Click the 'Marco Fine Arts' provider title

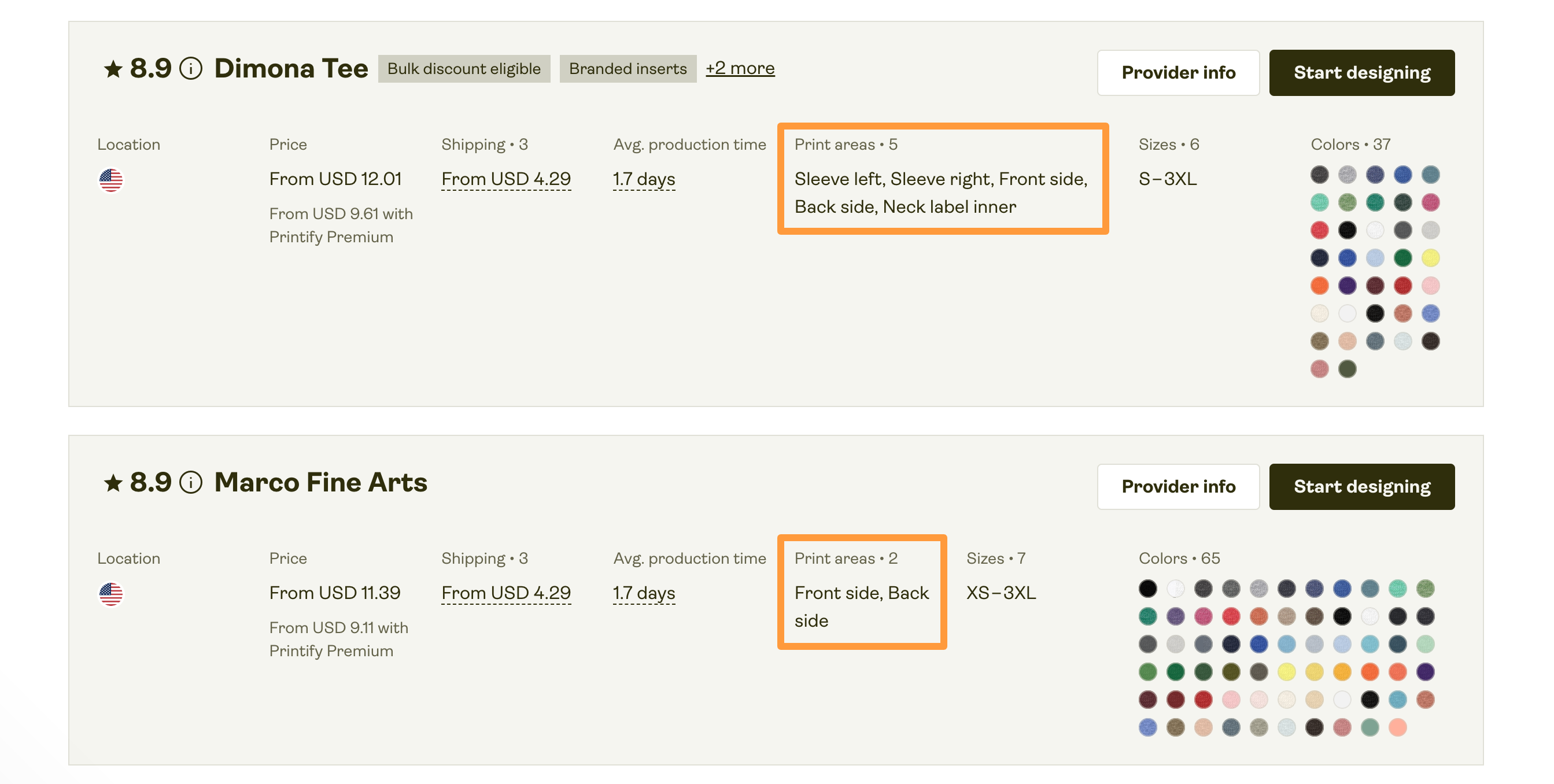point(320,482)
